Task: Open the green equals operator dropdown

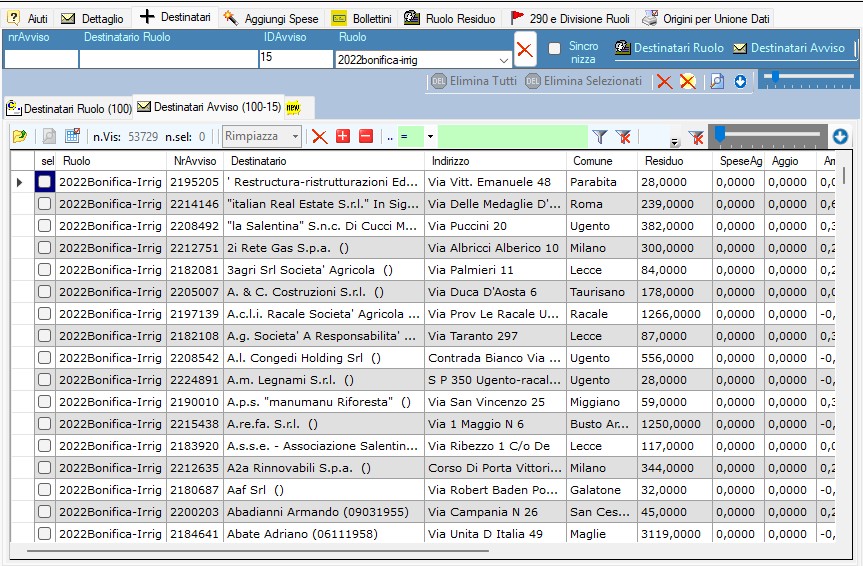Action: 430,136
